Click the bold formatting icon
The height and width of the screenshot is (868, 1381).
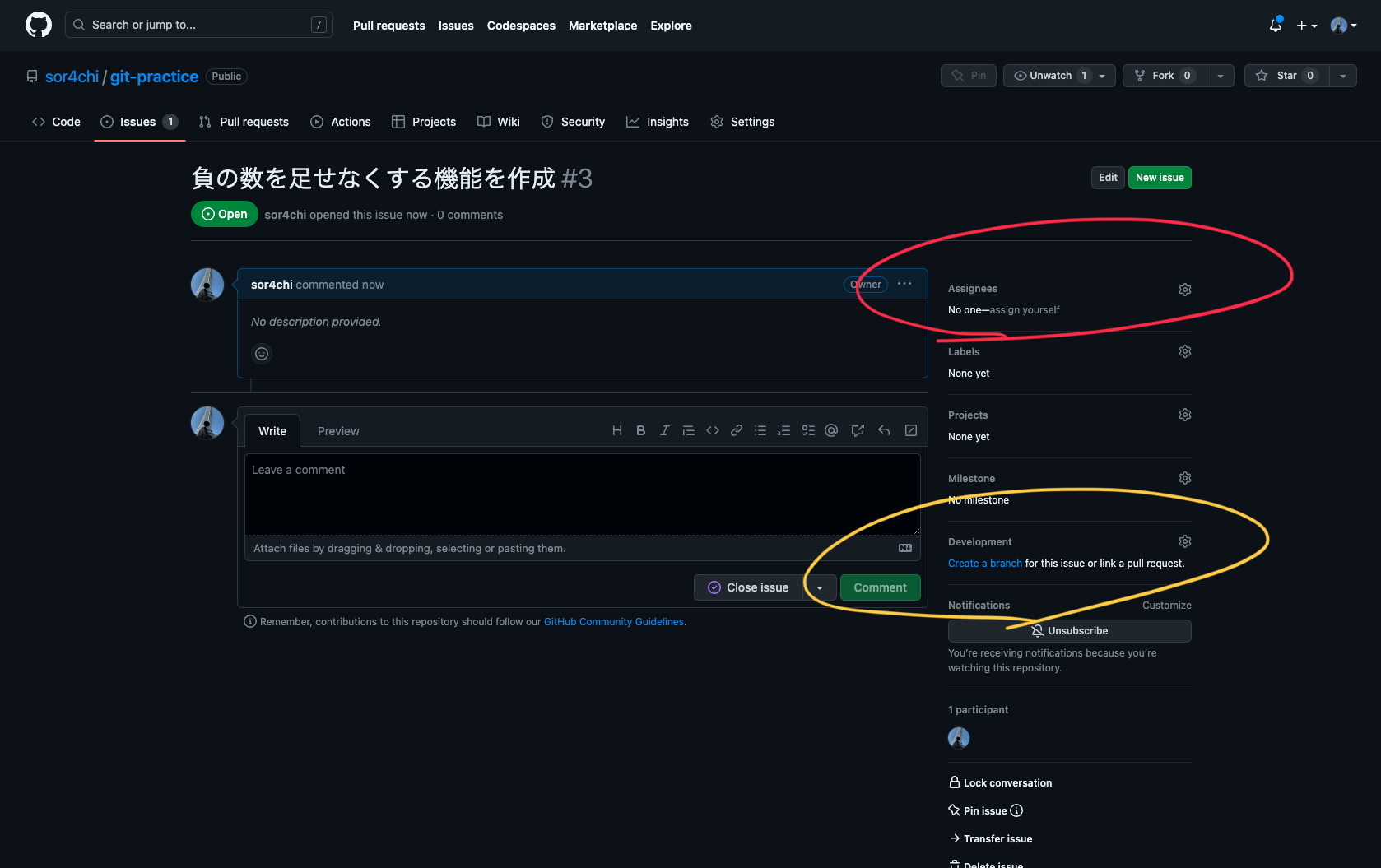tap(640, 430)
